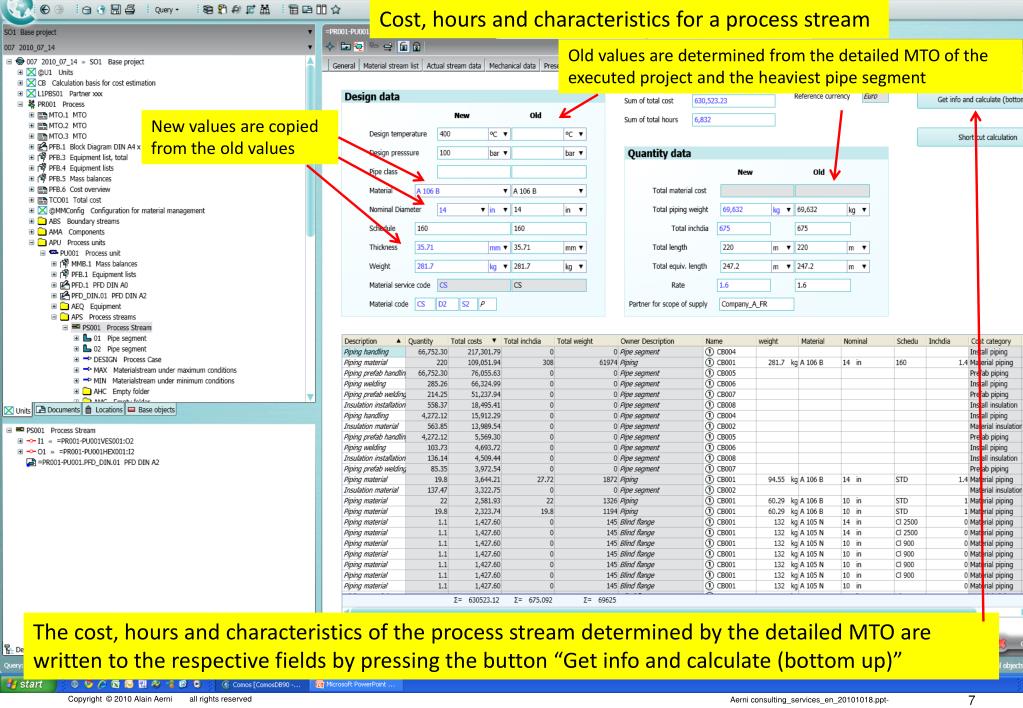Image resolution: width=1023 pixels, height=708 pixels.
Task: Click the globe icon beside the save icon
Action: pos(100,9)
